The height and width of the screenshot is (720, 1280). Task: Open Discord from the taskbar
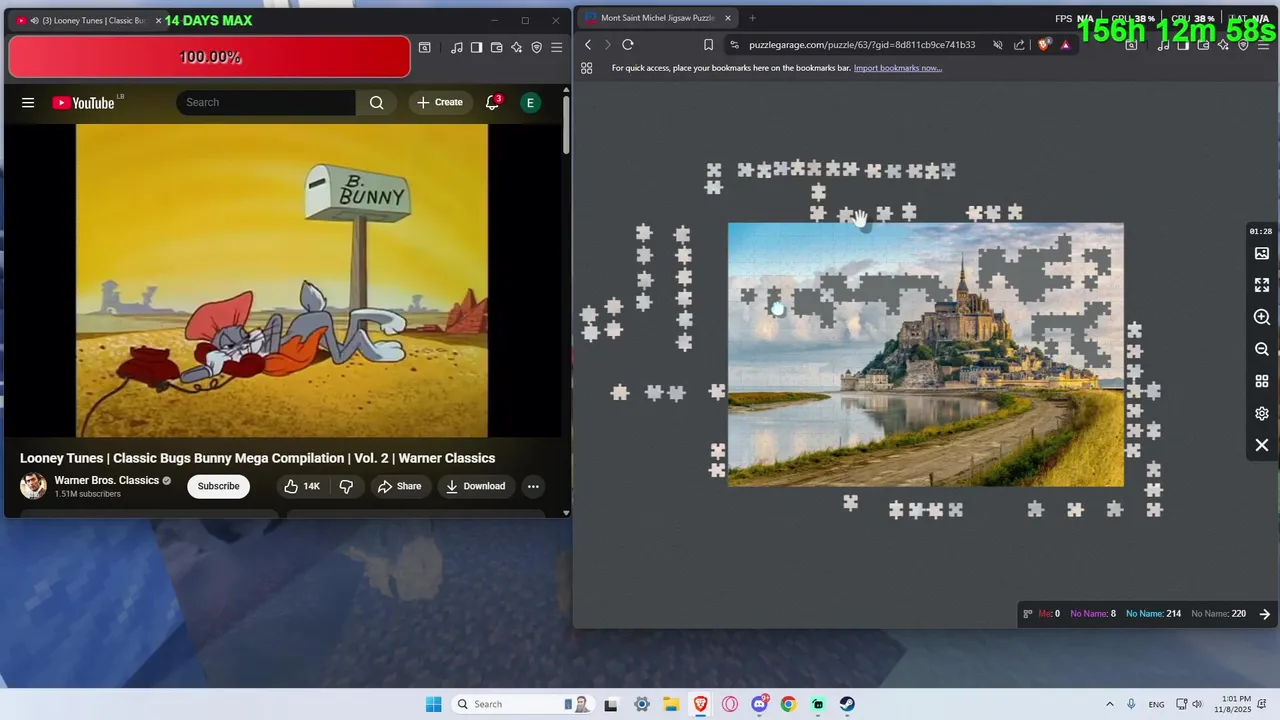tap(759, 704)
